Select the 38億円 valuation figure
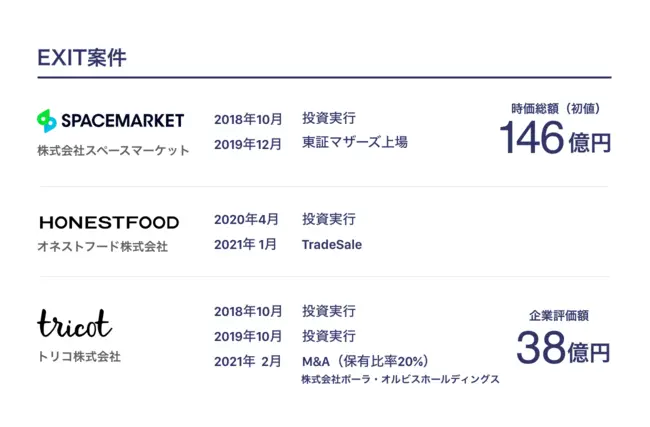The image size is (650, 427). tap(563, 347)
